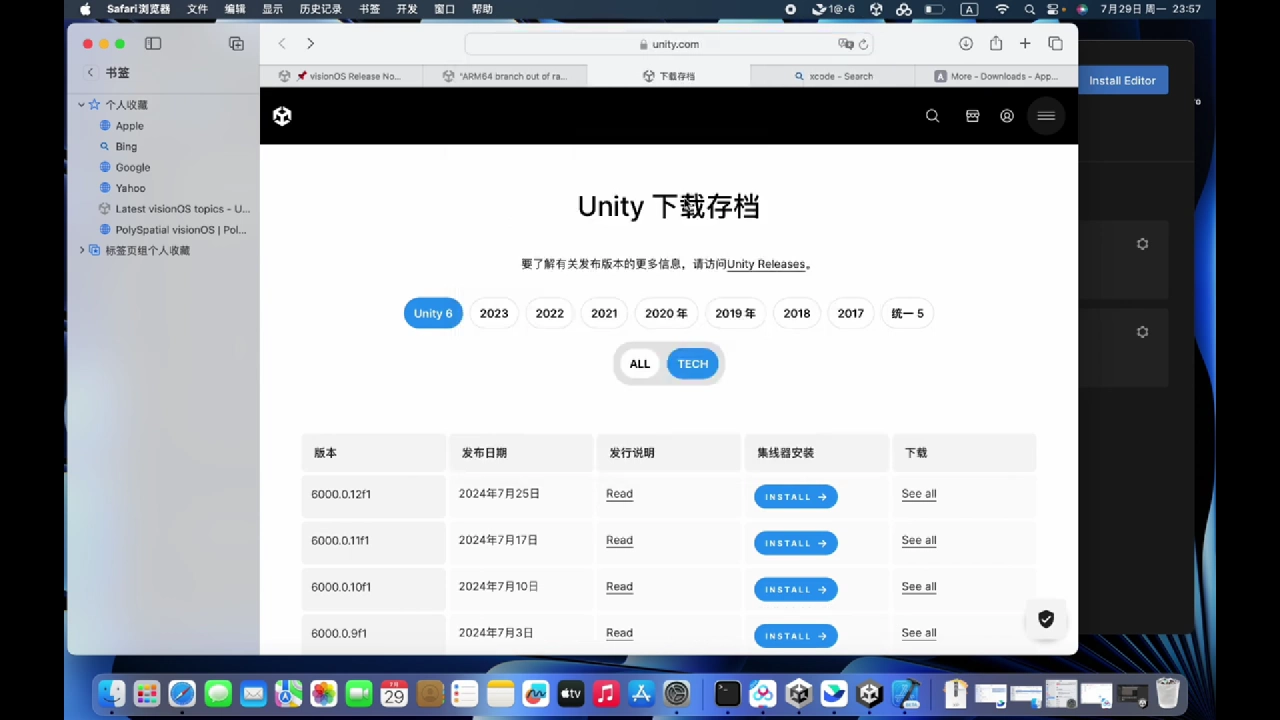Image resolution: width=1280 pixels, height=720 pixels.
Task: Install Unity 6000.0.12f1 via INSTALL button
Action: click(796, 496)
